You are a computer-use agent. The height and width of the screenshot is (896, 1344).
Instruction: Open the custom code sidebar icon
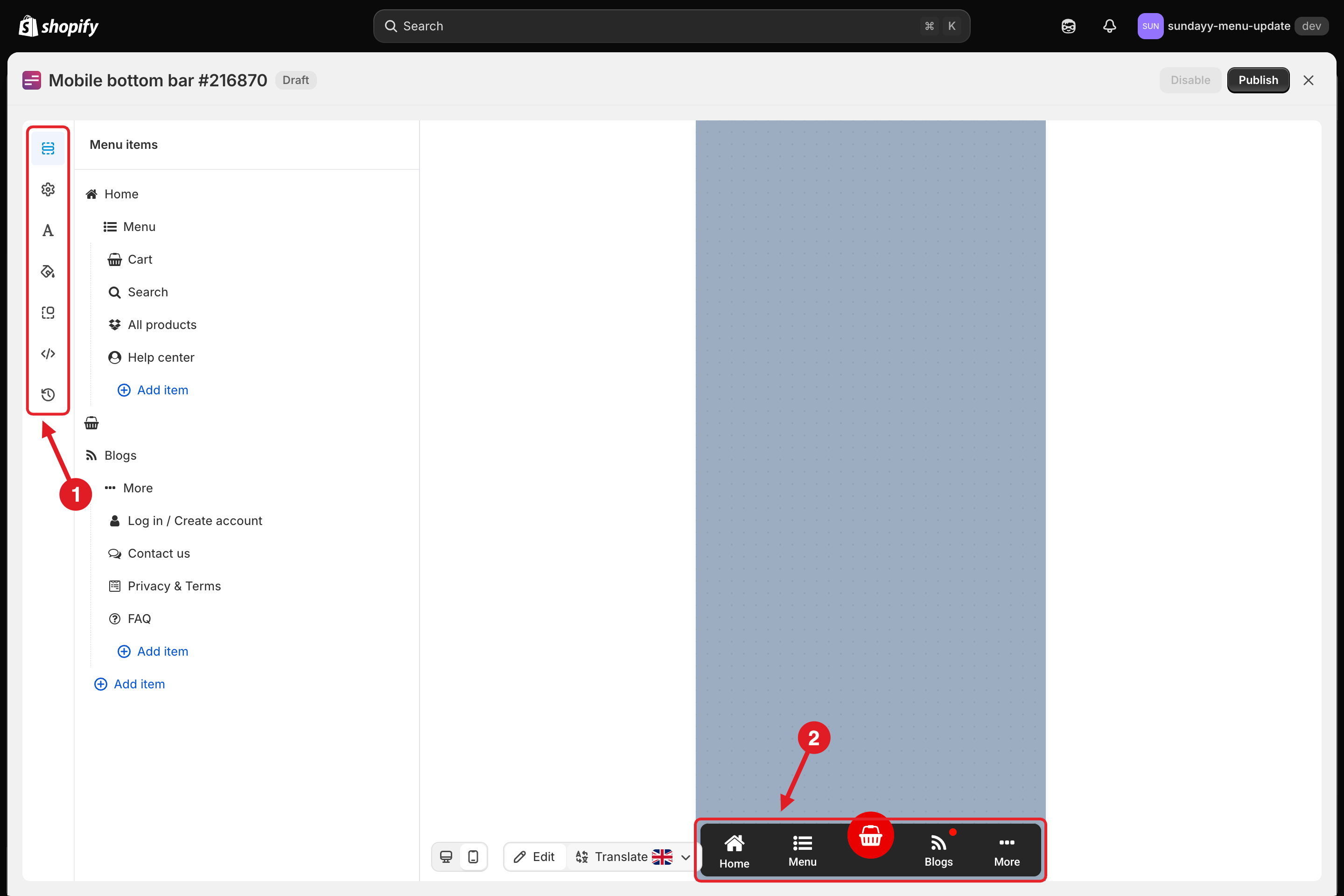48,354
